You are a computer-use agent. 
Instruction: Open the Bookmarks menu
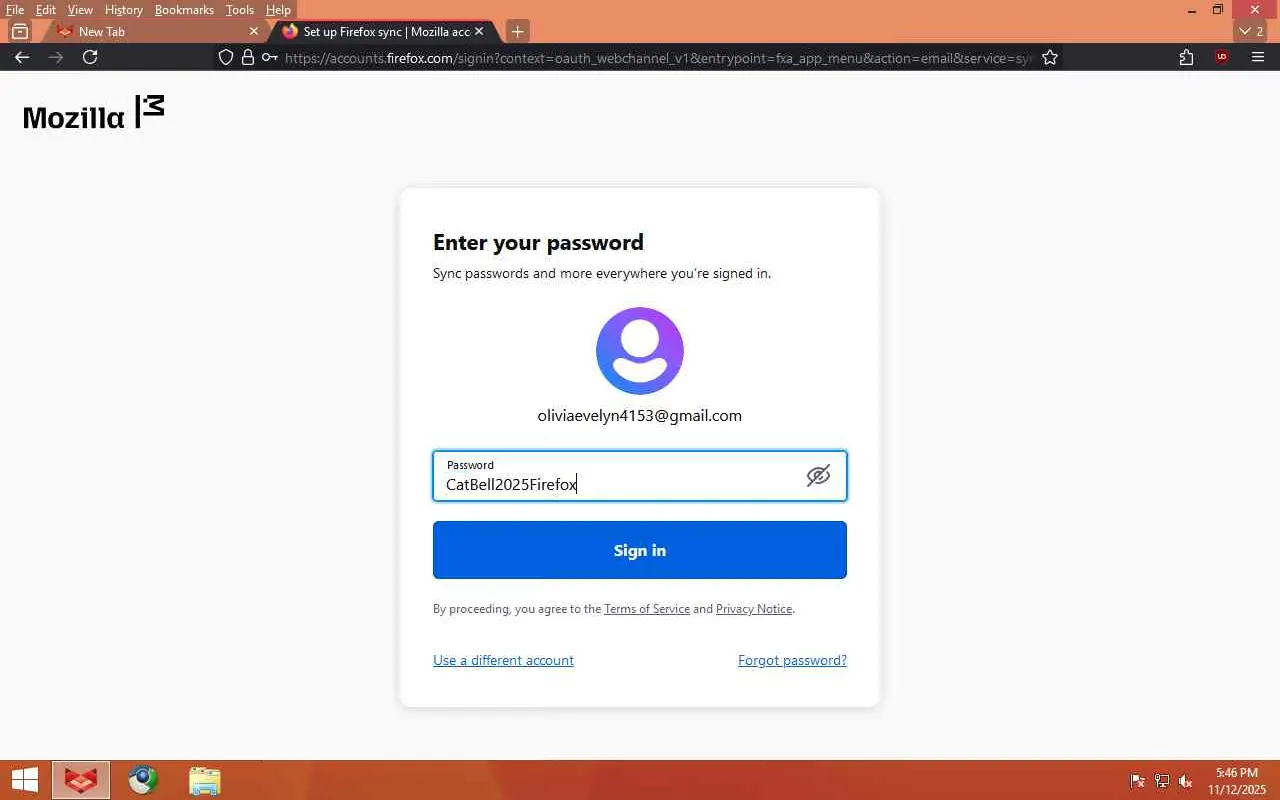click(184, 10)
